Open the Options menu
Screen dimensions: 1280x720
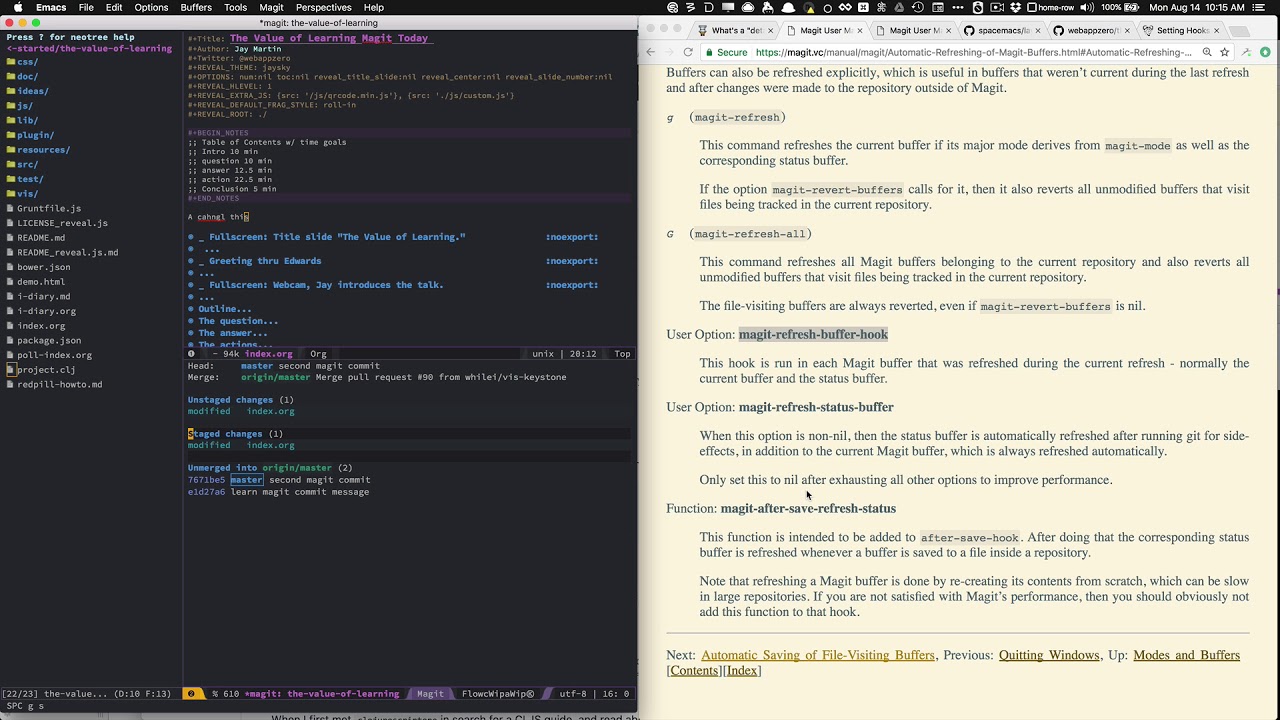[151, 7]
